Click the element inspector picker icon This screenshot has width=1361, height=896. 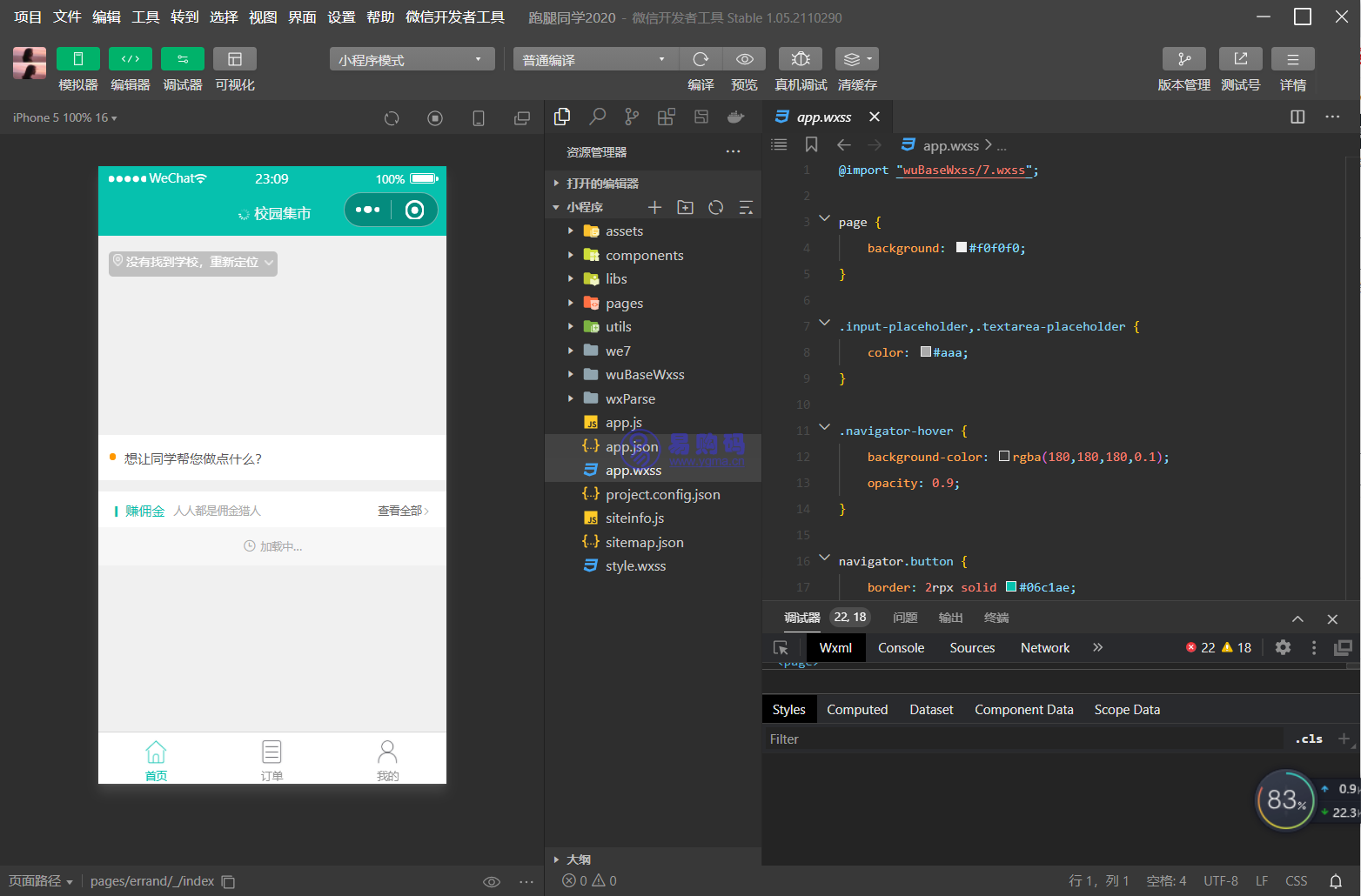(781, 648)
